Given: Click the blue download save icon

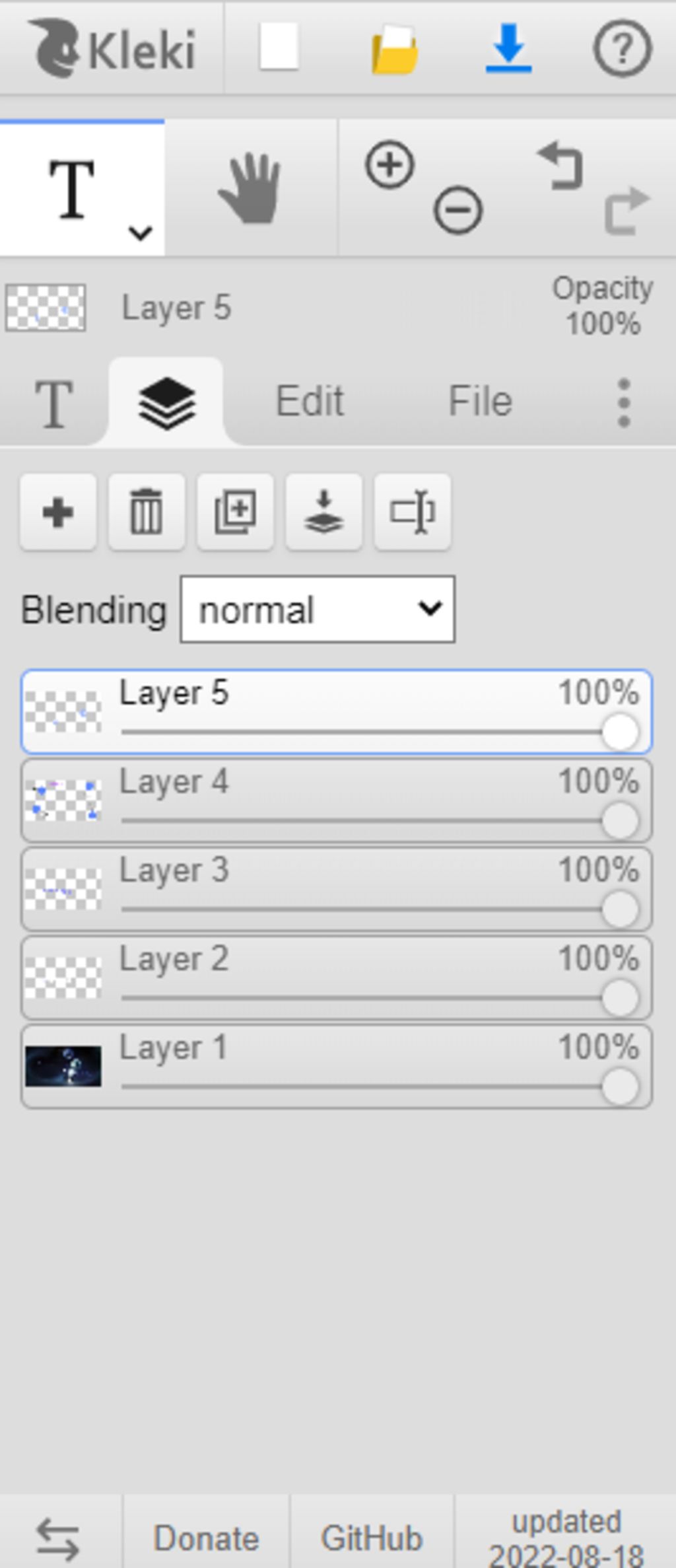Looking at the screenshot, I should coord(508,48).
